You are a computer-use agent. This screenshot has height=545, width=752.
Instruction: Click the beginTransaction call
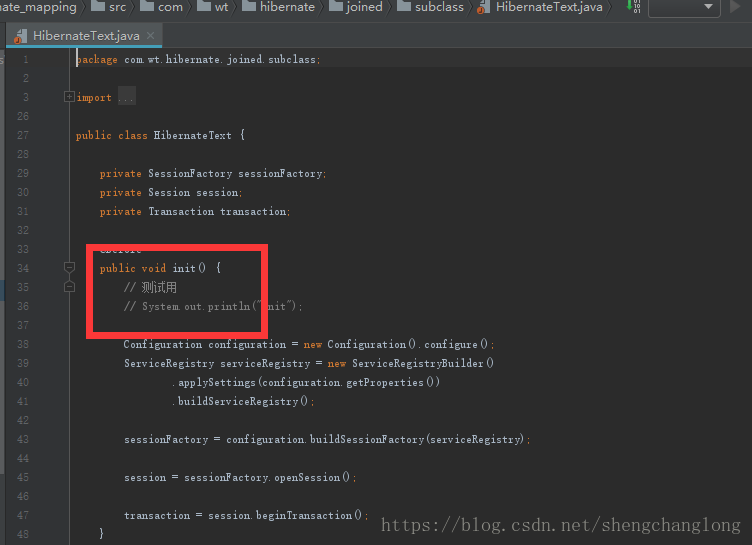tap(304, 515)
